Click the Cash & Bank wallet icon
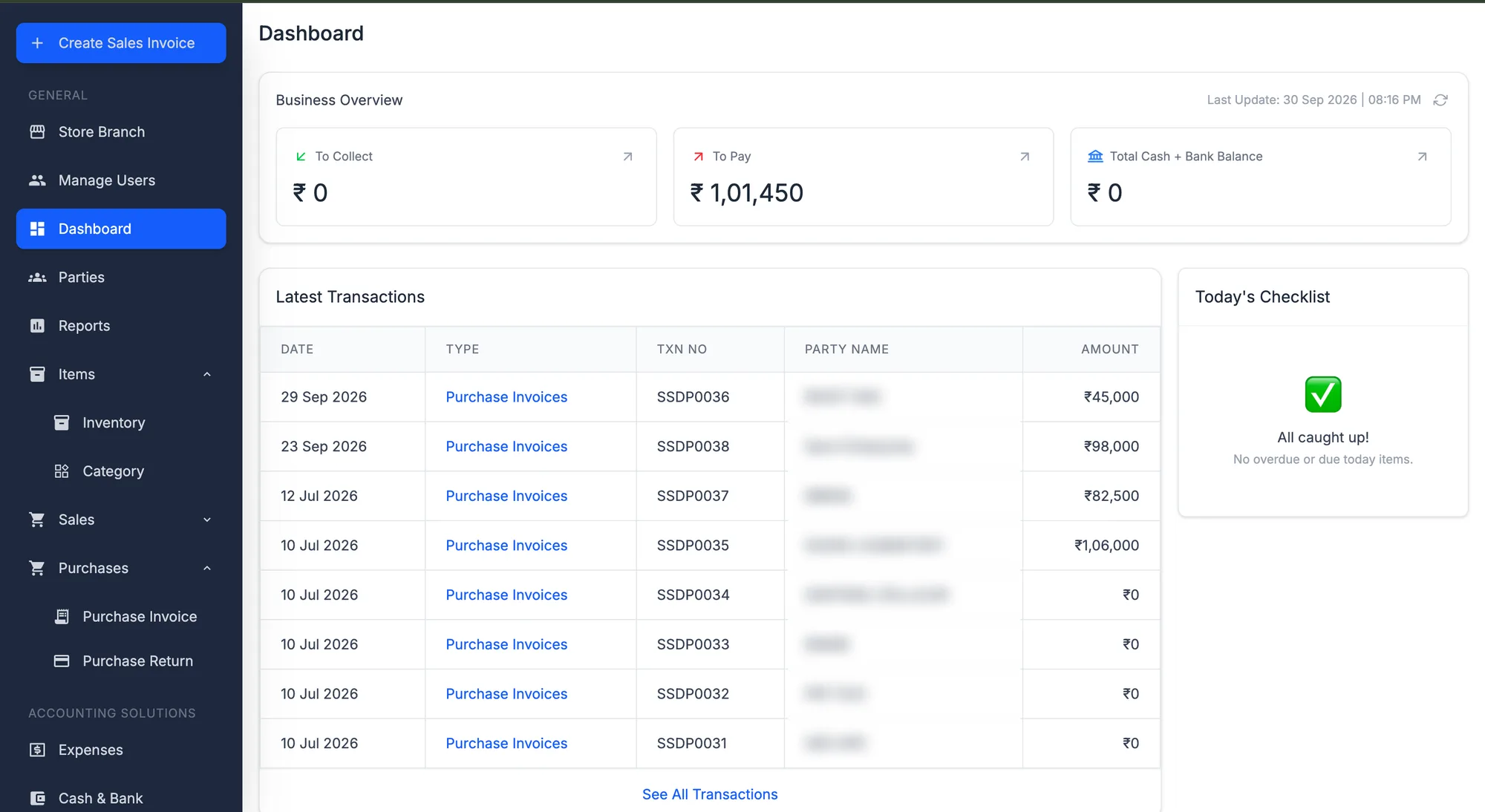Image resolution: width=1485 pixels, height=812 pixels. (37, 798)
